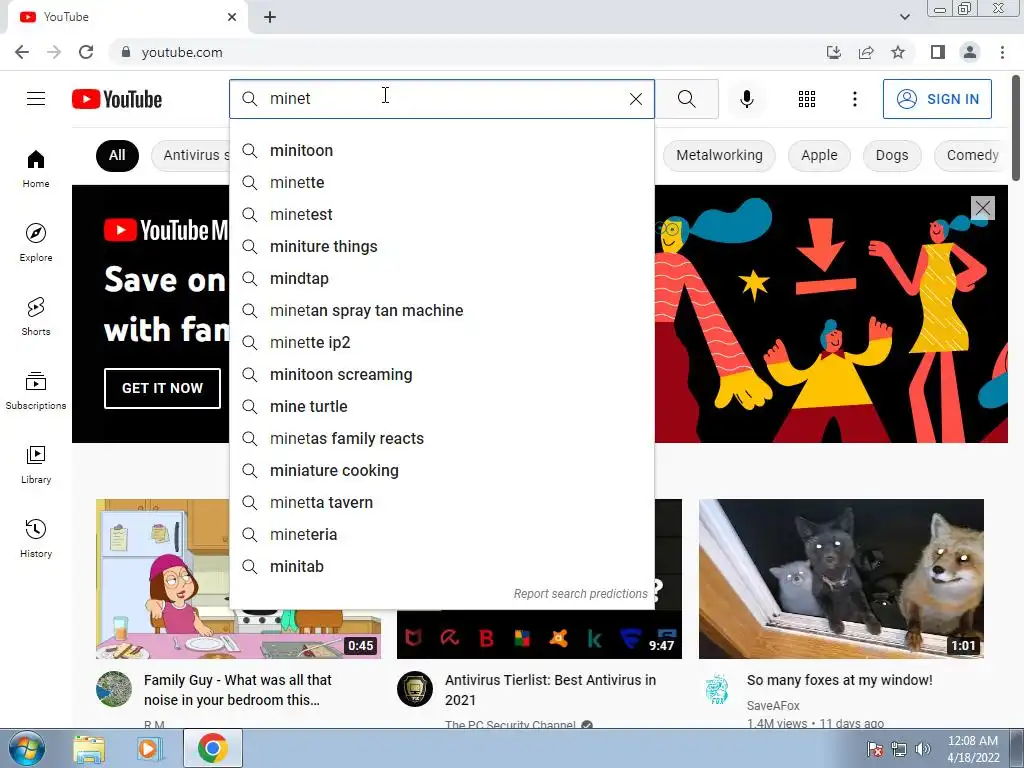
Task: Open File Explorer from taskbar
Action: pyautogui.click(x=89, y=748)
